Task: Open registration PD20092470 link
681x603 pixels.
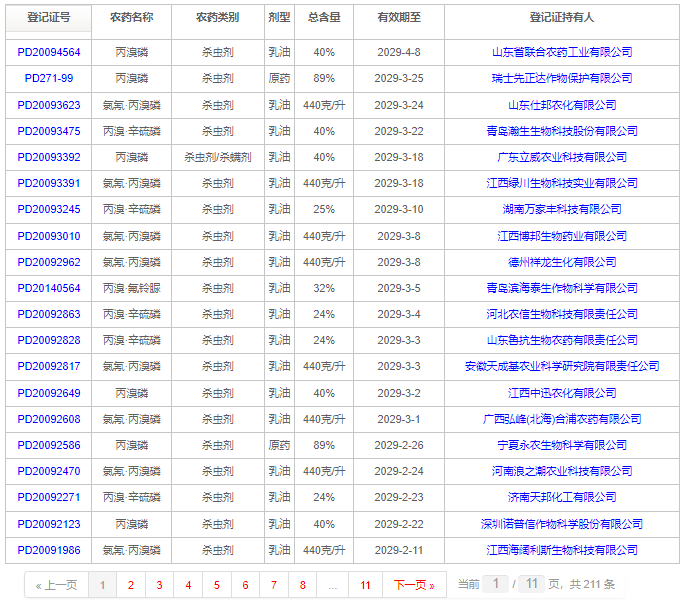Action: click(x=49, y=472)
